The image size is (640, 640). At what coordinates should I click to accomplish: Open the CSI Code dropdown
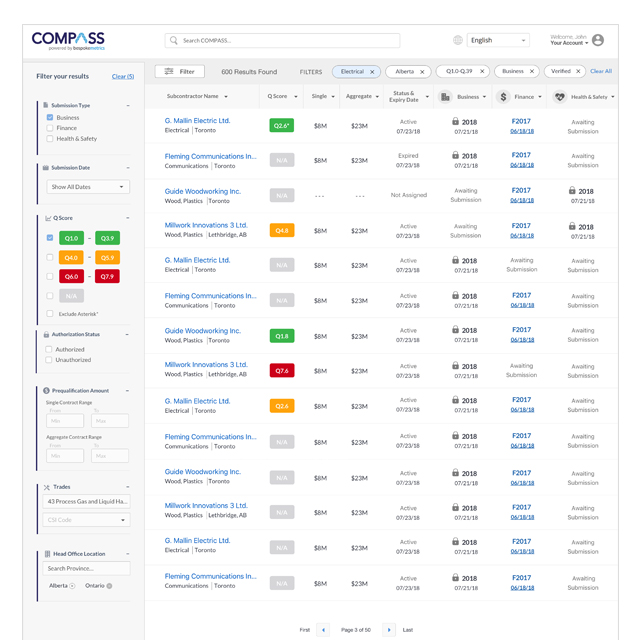[x=87, y=520]
